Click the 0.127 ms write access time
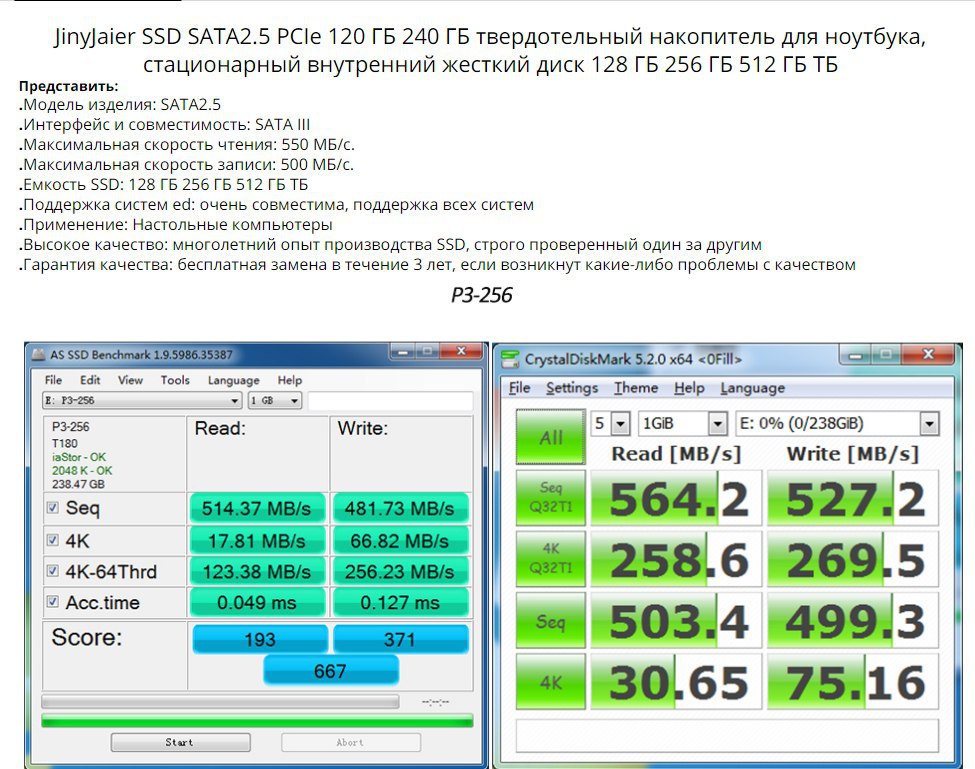The height and width of the screenshot is (769, 975). point(400,602)
